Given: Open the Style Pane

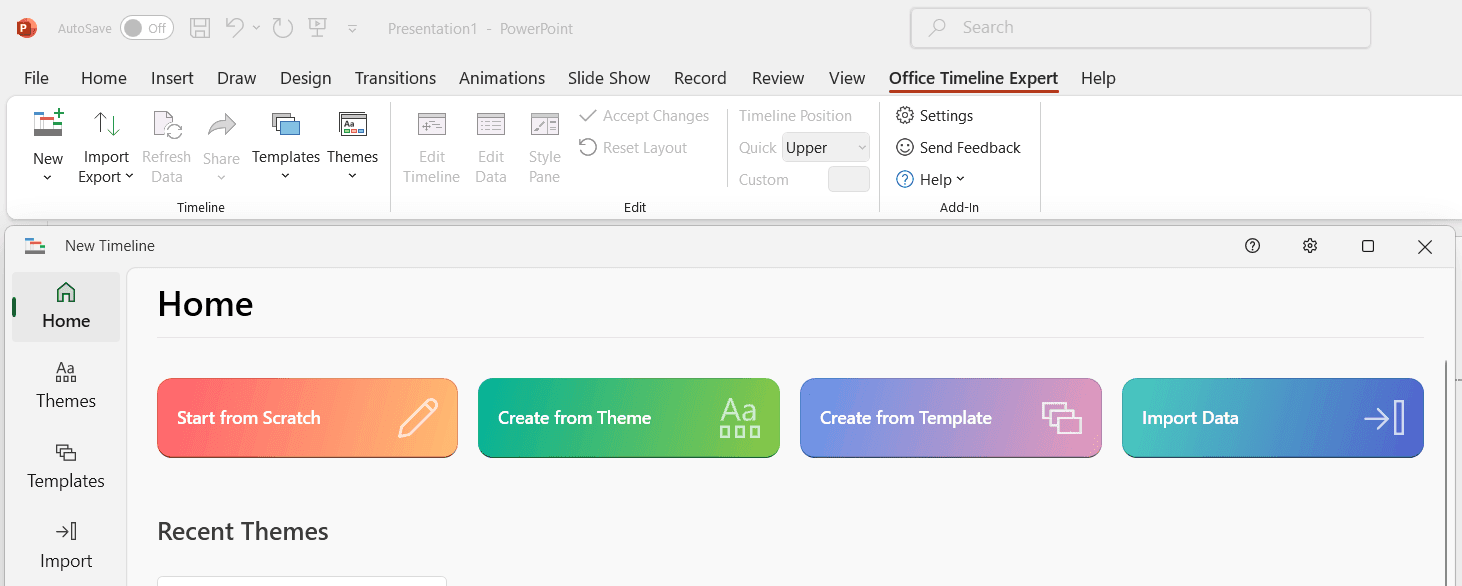Looking at the screenshot, I should click(544, 145).
